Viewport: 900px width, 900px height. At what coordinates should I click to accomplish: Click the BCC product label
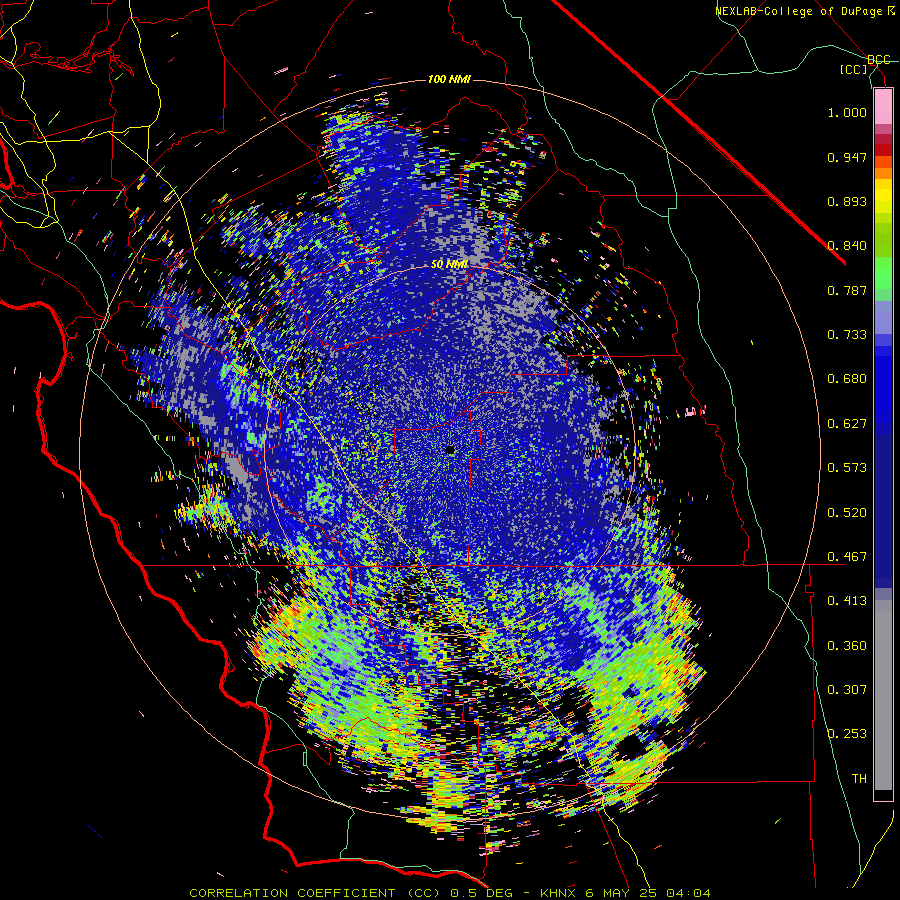pos(879,60)
